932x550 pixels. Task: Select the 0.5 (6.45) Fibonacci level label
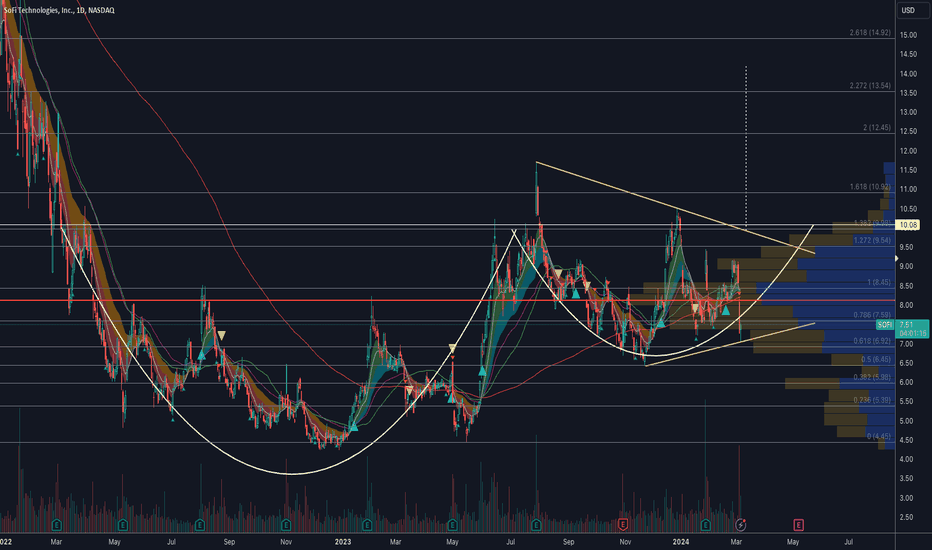[876, 360]
